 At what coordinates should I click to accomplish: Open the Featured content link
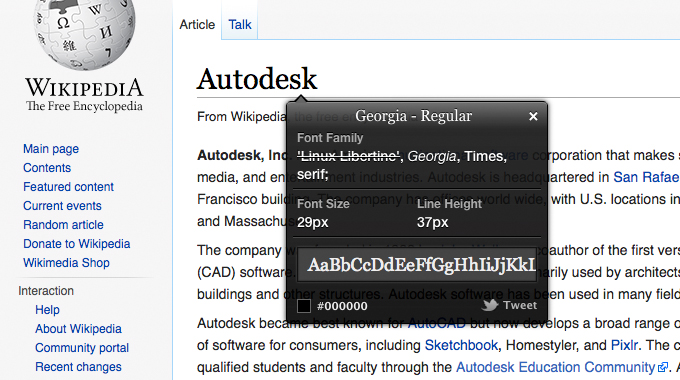tap(68, 187)
